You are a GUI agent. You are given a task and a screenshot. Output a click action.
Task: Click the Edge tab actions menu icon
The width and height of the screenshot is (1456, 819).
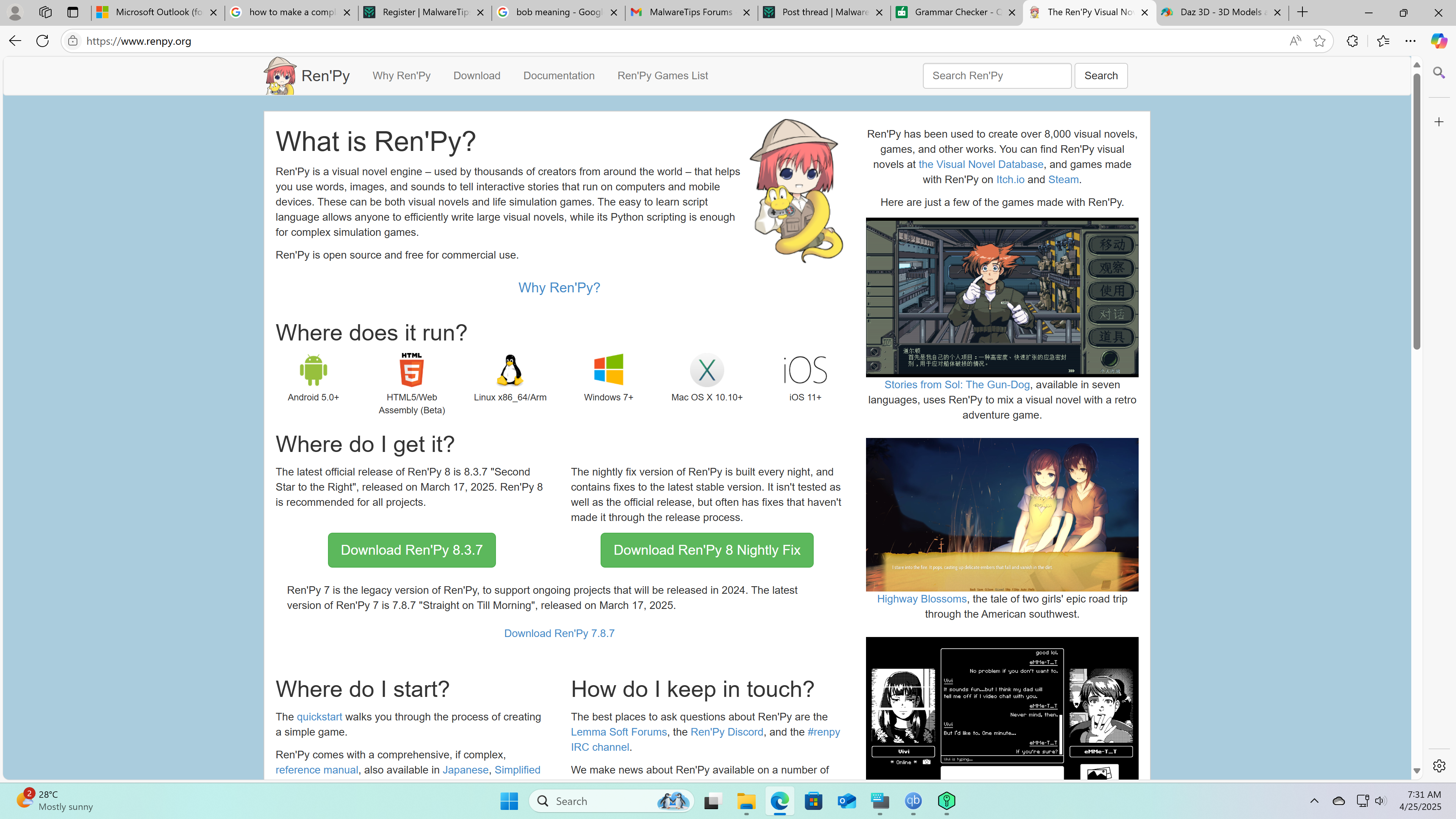point(73,12)
